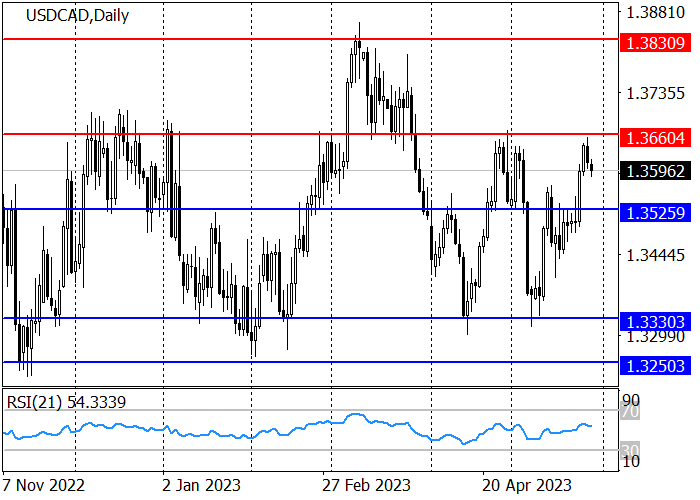Image resolution: width=700 pixels, height=500 pixels.
Task: Click the RSI scale value 10
Action: coord(630,462)
